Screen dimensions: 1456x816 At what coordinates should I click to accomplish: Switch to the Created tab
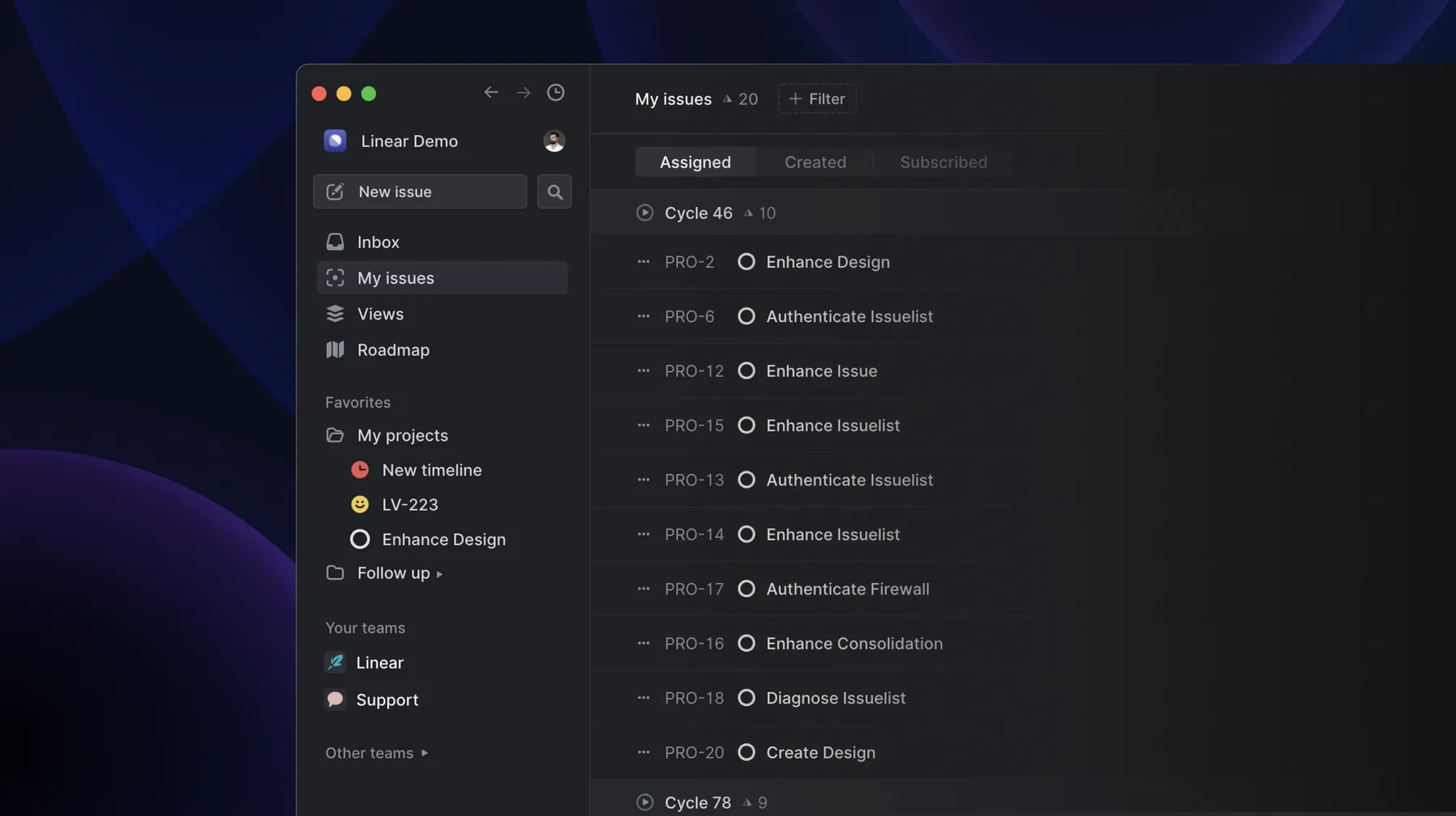[815, 162]
